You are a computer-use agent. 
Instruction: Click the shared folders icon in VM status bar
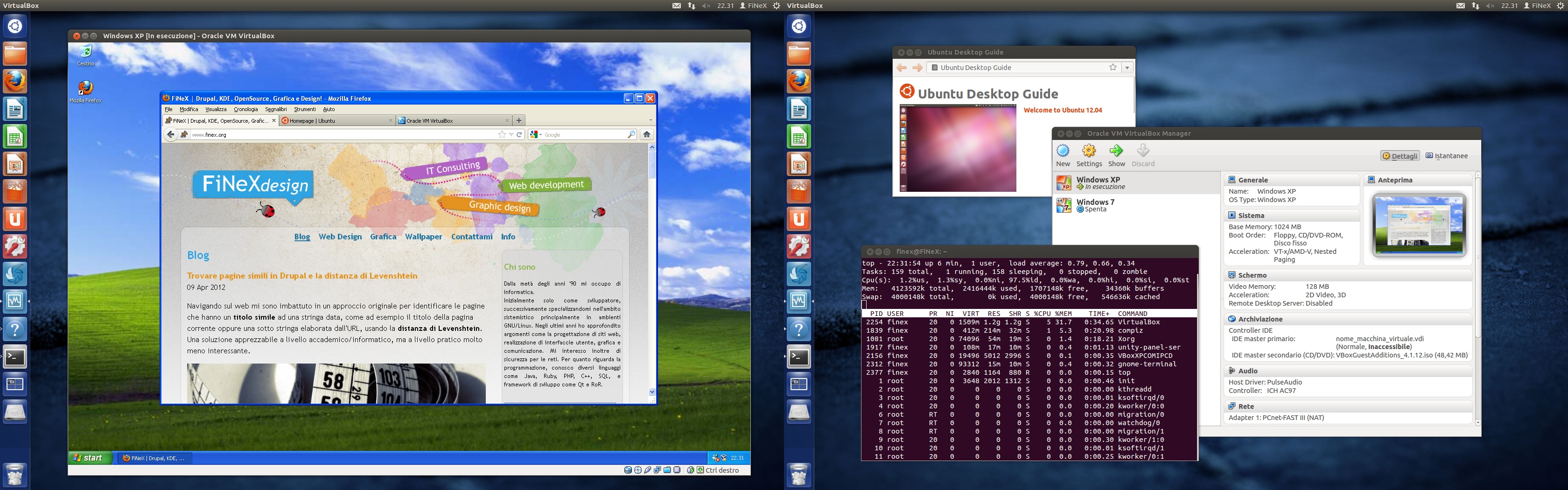pos(667,470)
